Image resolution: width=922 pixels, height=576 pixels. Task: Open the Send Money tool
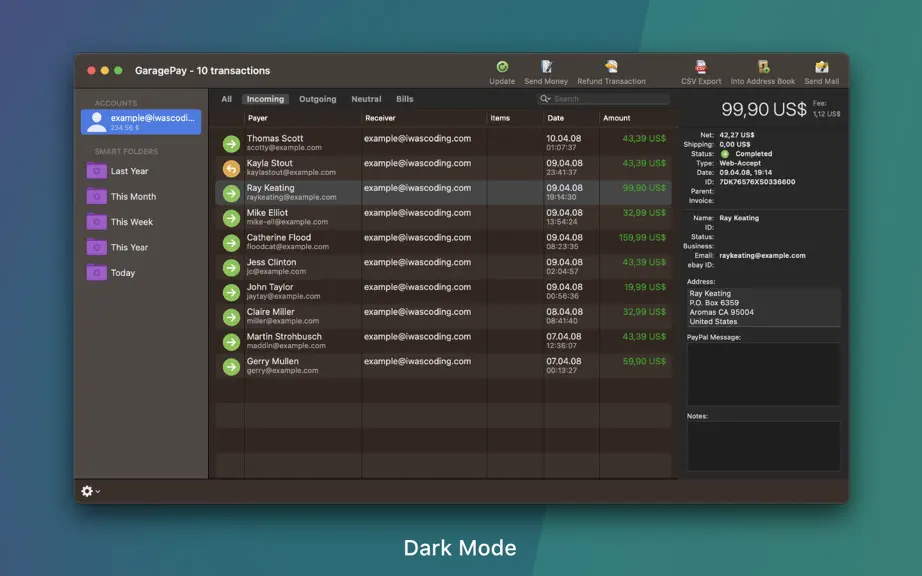tap(546, 67)
